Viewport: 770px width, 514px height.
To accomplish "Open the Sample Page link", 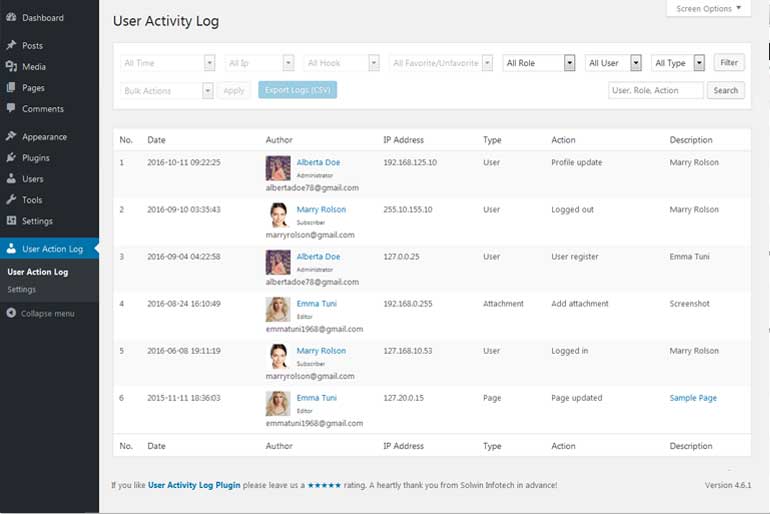I will (693, 398).
